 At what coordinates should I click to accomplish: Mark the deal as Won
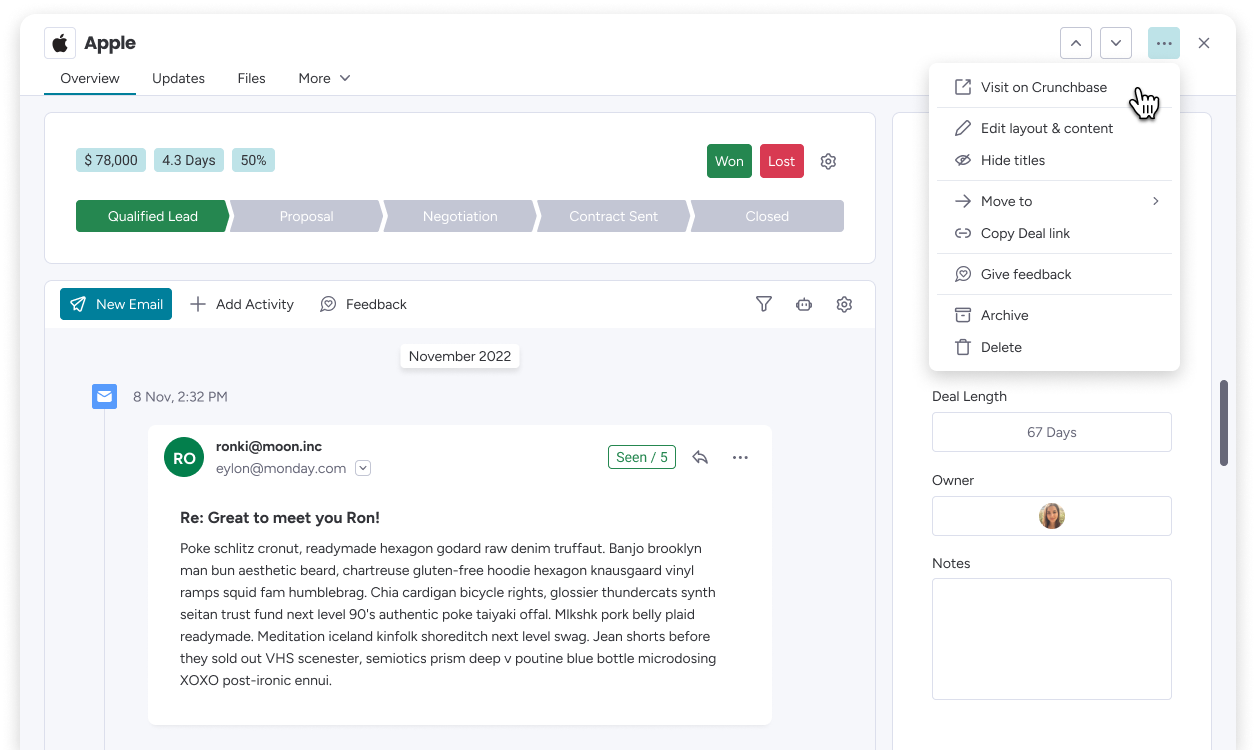729,161
